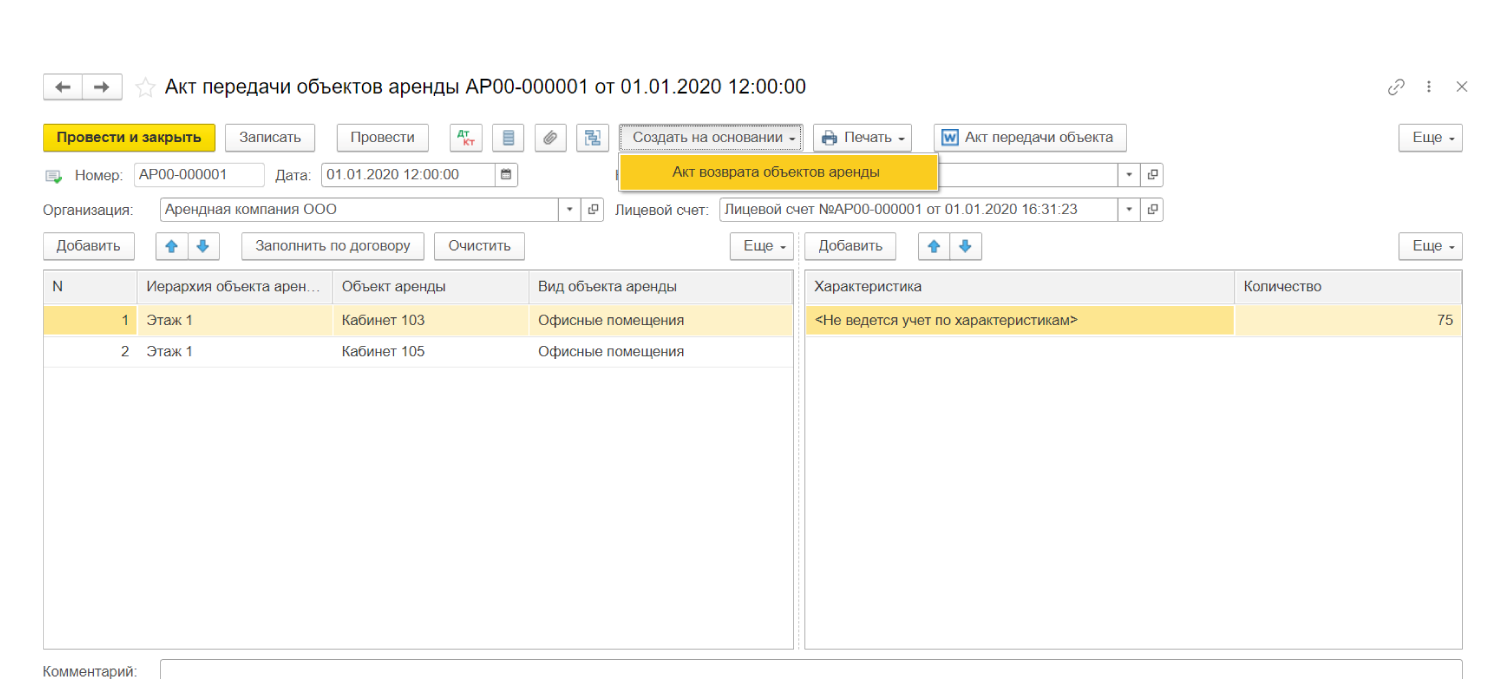Add document to favorites with star
This screenshot has height=679, width=1501.
pyautogui.click(x=146, y=88)
